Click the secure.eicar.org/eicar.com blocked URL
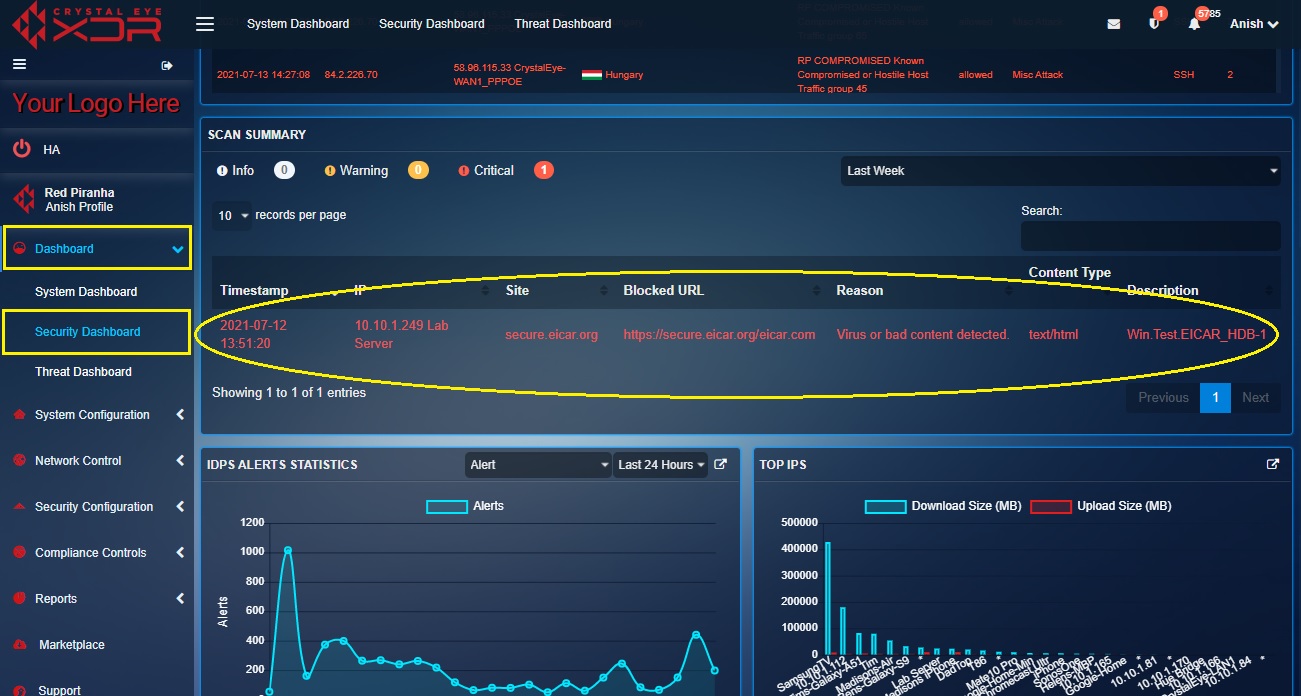The image size is (1301, 696). point(719,335)
